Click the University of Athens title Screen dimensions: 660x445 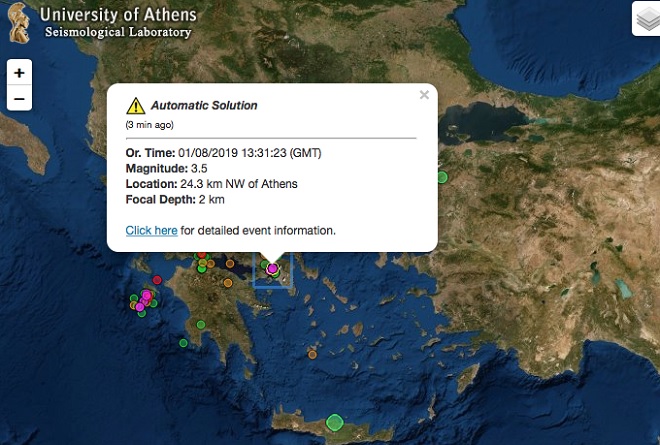[x=117, y=15]
